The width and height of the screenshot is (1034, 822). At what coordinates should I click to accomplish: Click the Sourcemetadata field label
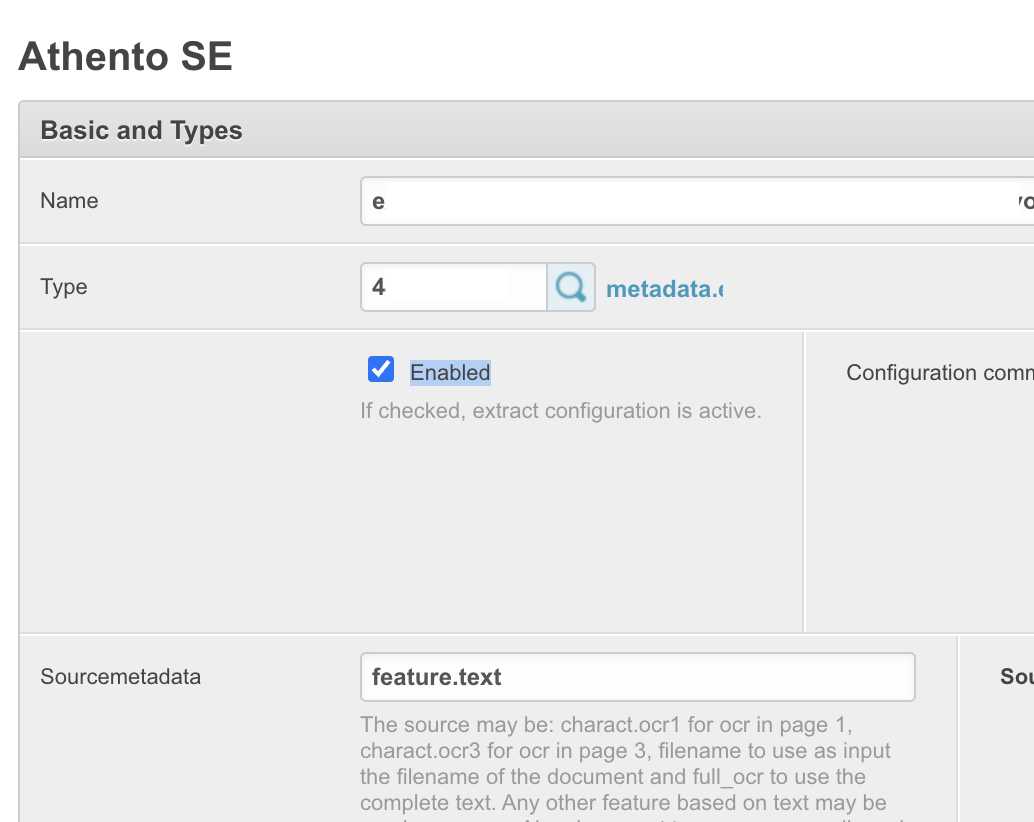(x=120, y=677)
